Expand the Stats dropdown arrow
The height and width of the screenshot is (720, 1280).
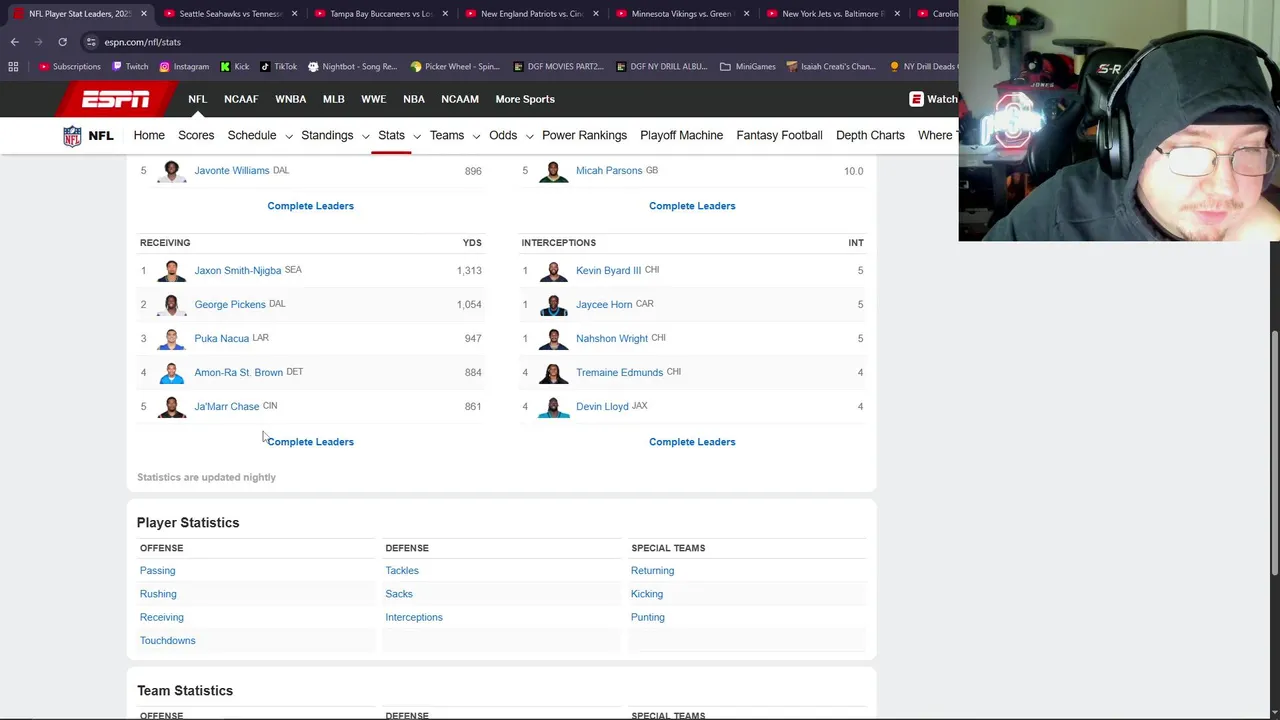416,136
